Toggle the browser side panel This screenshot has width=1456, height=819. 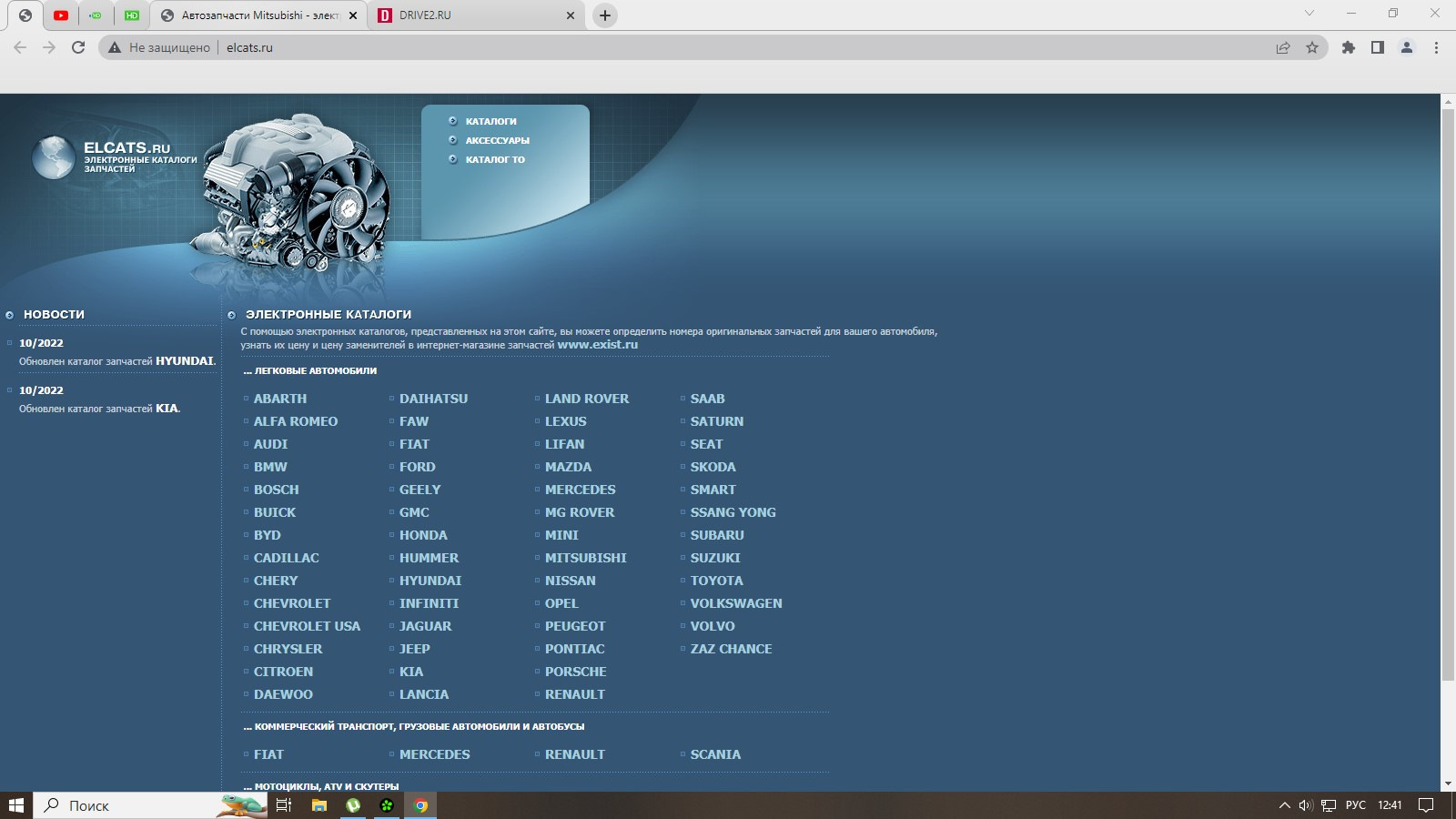tap(1378, 47)
